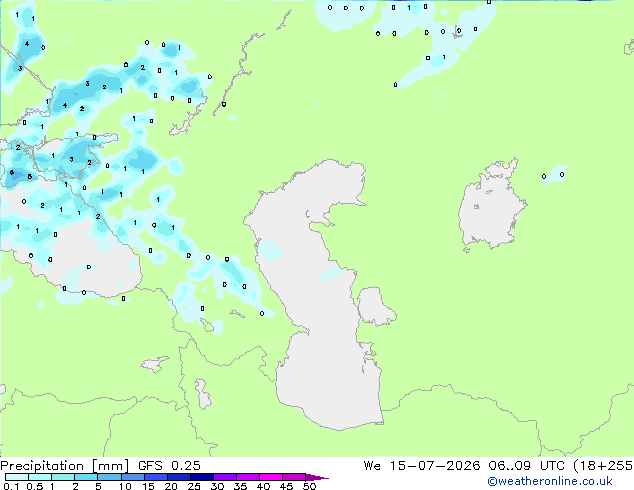Click the legend number label '10'
The height and width of the screenshot is (490, 634).
[x=125, y=486]
